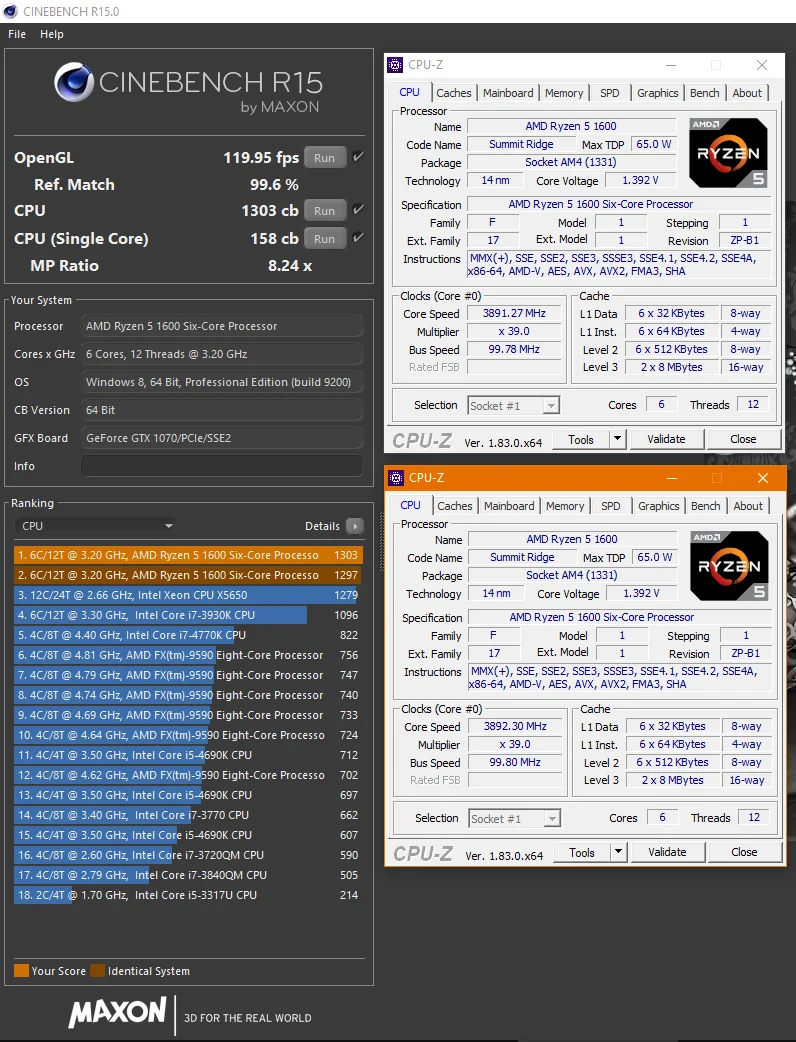
Task: Click the Identical System legend swatch
Action: [98, 970]
